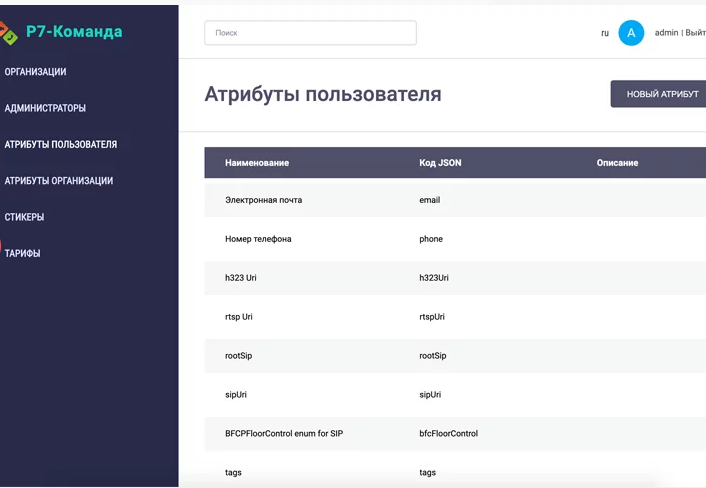Click the Р7-Команда logo icon
Viewport: 706px width, 488px height.
point(9,32)
